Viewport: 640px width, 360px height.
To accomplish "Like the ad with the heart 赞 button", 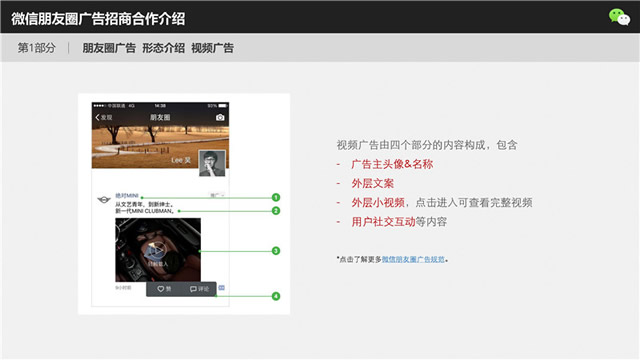I will point(164,289).
